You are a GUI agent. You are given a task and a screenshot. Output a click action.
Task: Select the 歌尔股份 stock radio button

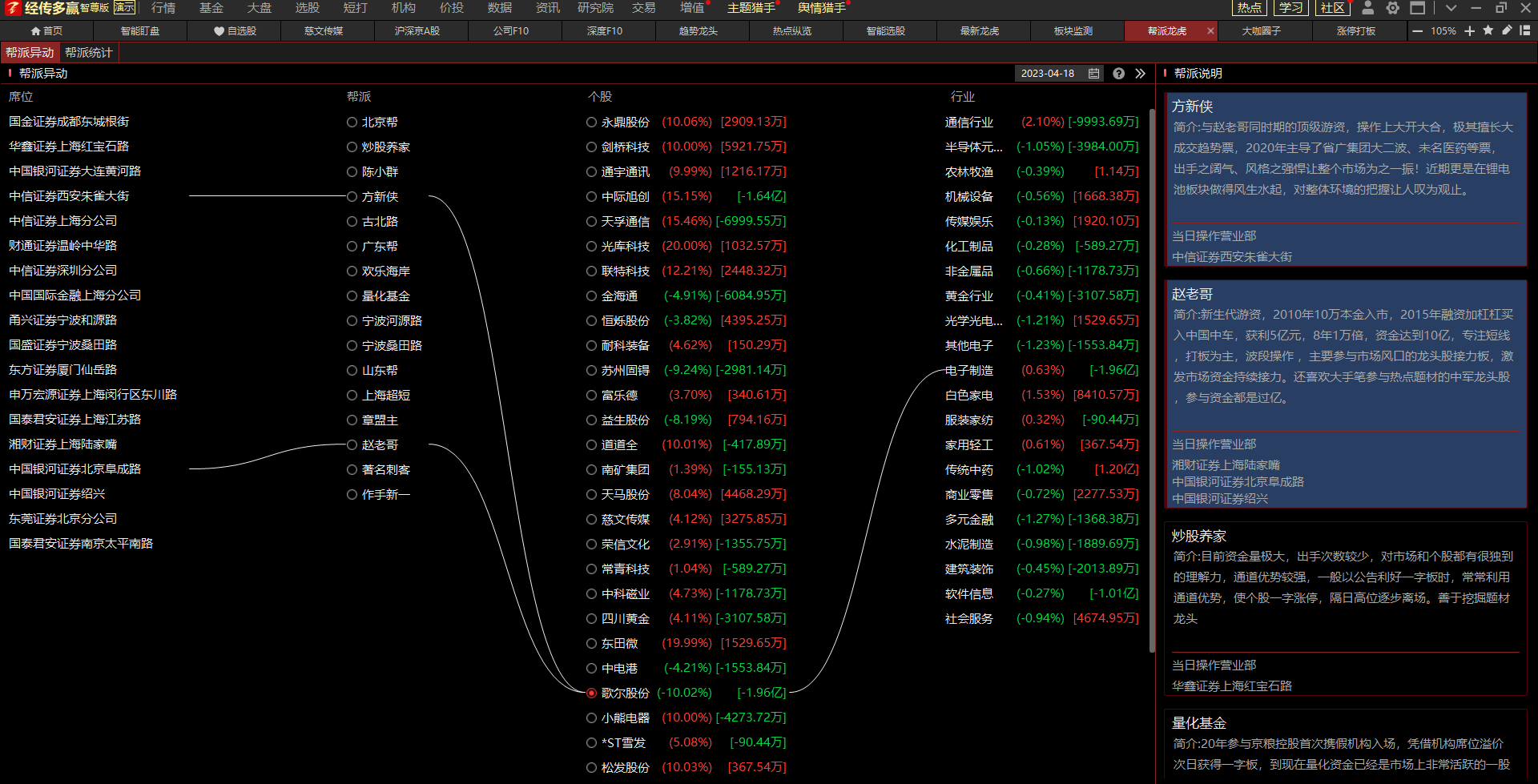coord(591,693)
